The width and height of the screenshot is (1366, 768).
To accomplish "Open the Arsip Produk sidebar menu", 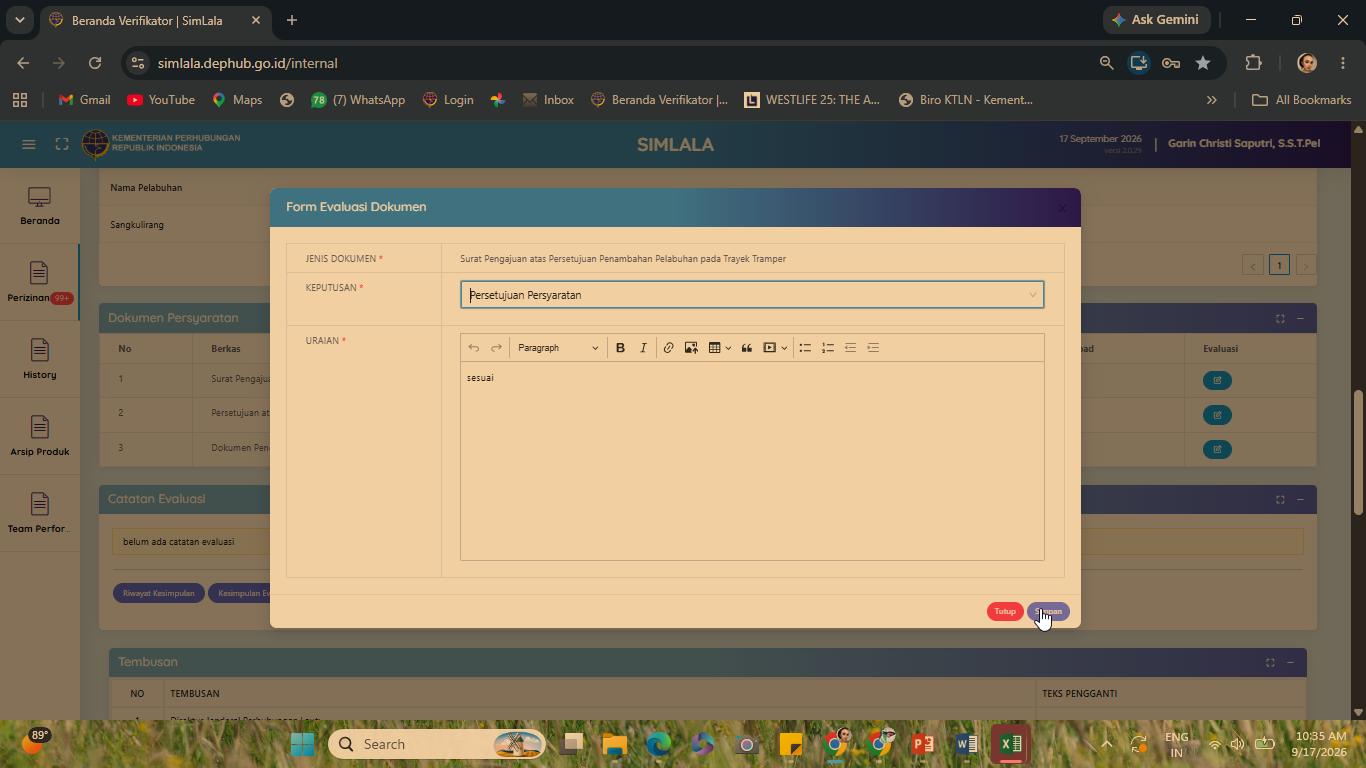I will [39, 437].
